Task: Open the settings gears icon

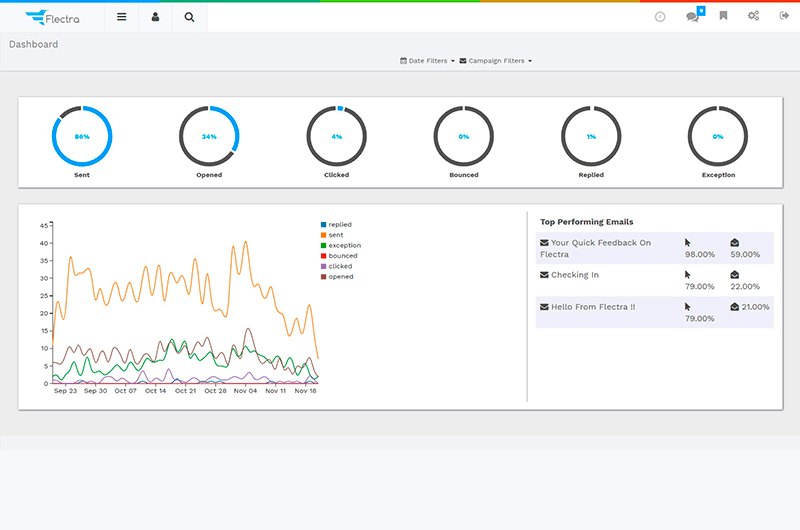Action: [x=754, y=17]
